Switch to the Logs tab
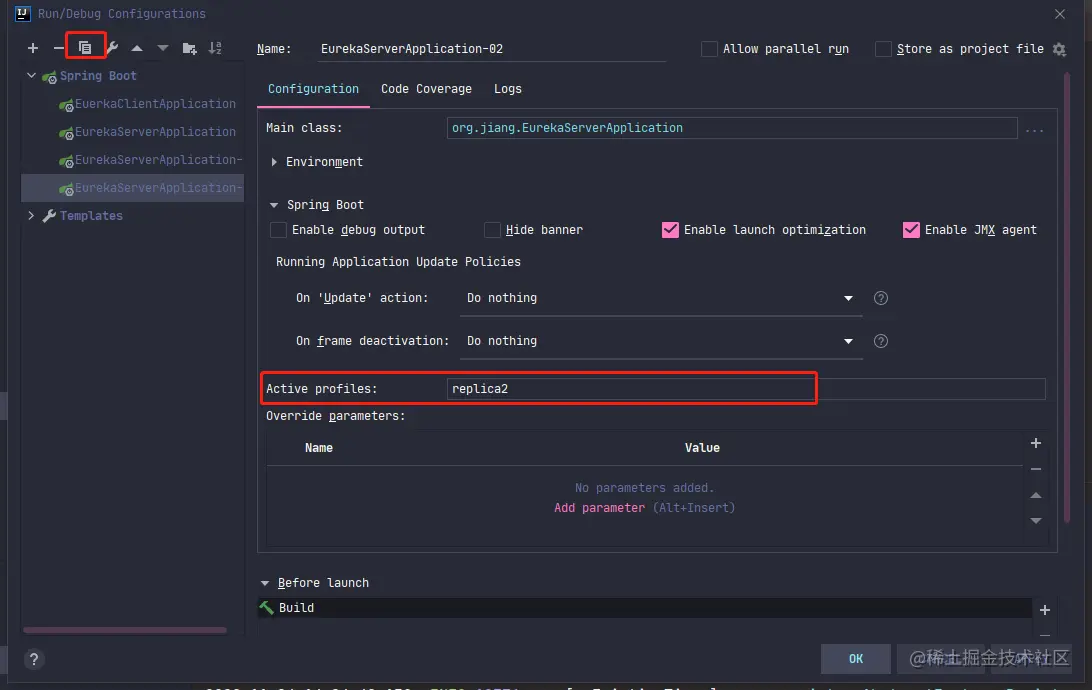1092x690 pixels. tap(508, 89)
